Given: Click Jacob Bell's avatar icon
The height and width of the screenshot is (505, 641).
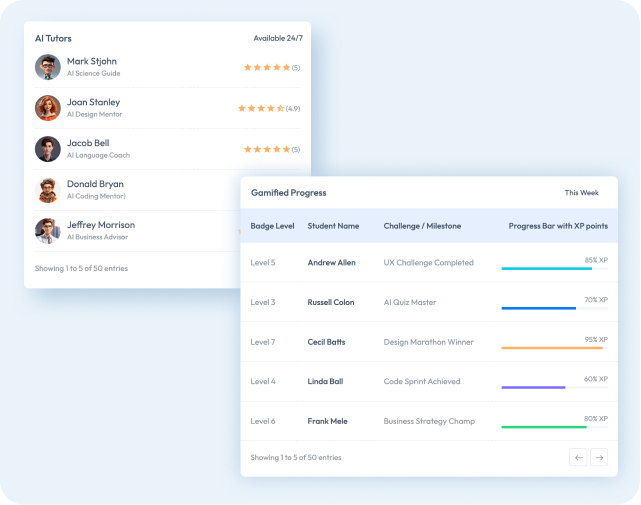Looking at the screenshot, I should 47,149.
